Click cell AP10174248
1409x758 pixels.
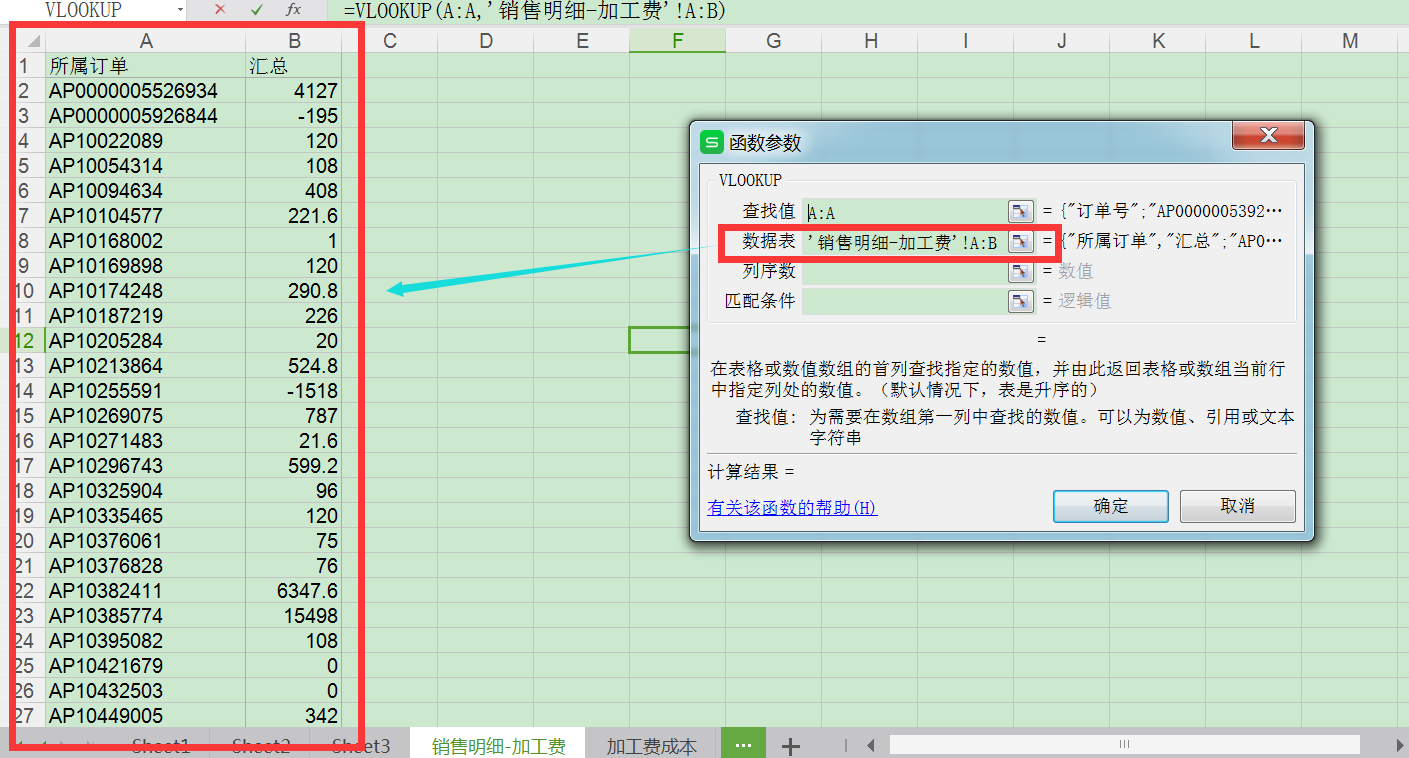tap(146, 291)
